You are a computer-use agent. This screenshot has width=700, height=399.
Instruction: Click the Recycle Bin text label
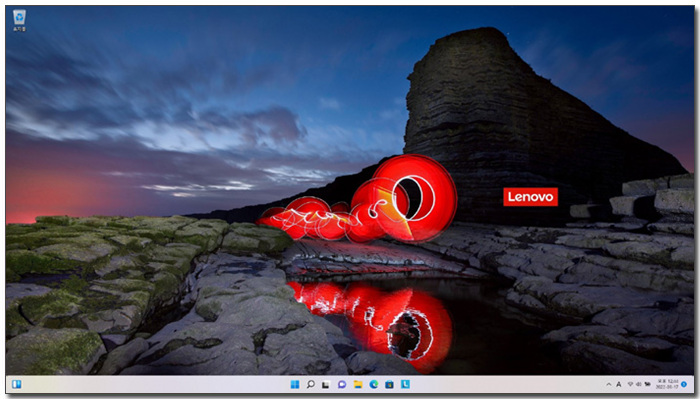pyautogui.click(x=19, y=29)
